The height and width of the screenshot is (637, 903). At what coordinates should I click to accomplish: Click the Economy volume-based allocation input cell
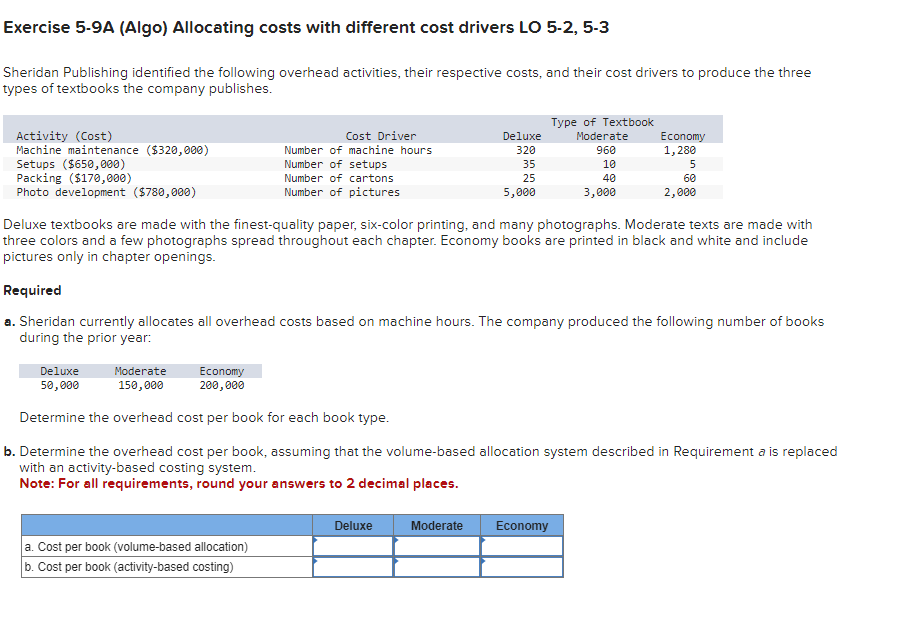[x=521, y=546]
